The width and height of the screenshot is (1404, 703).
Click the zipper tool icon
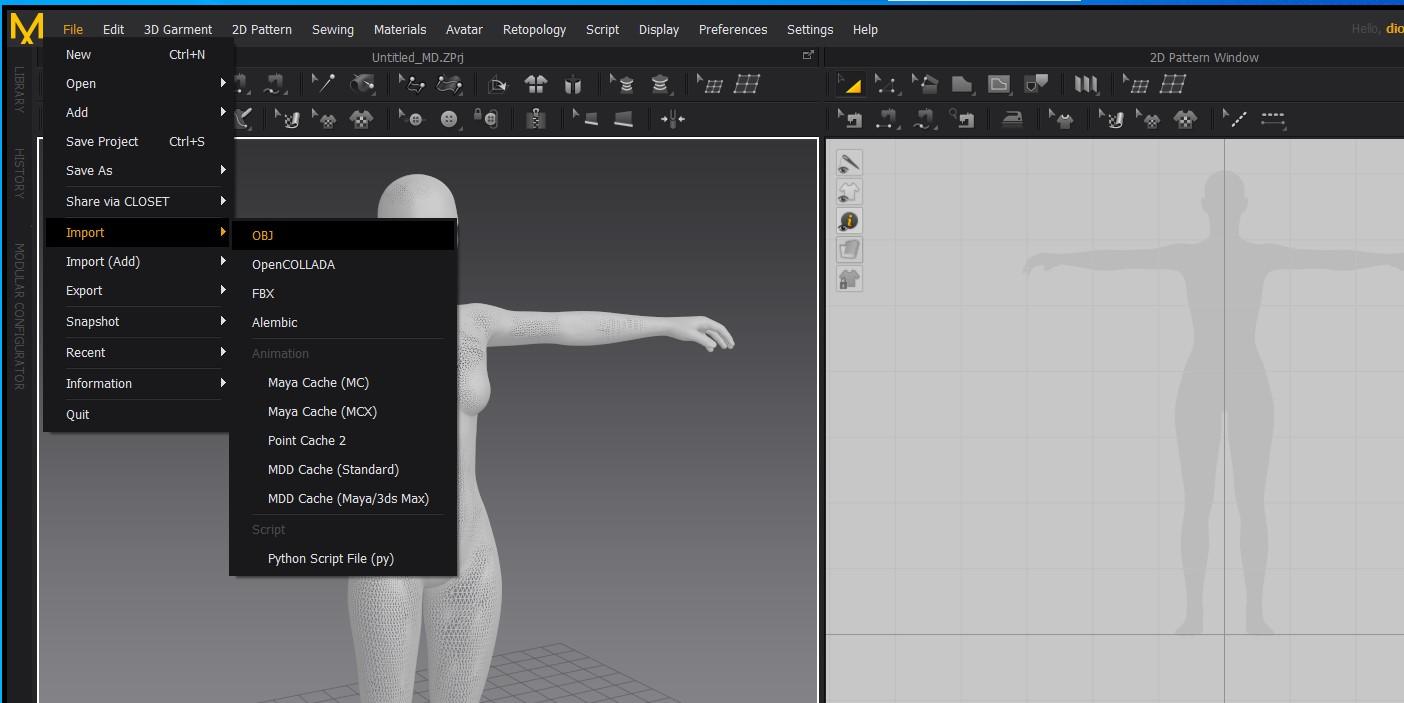pos(536,119)
